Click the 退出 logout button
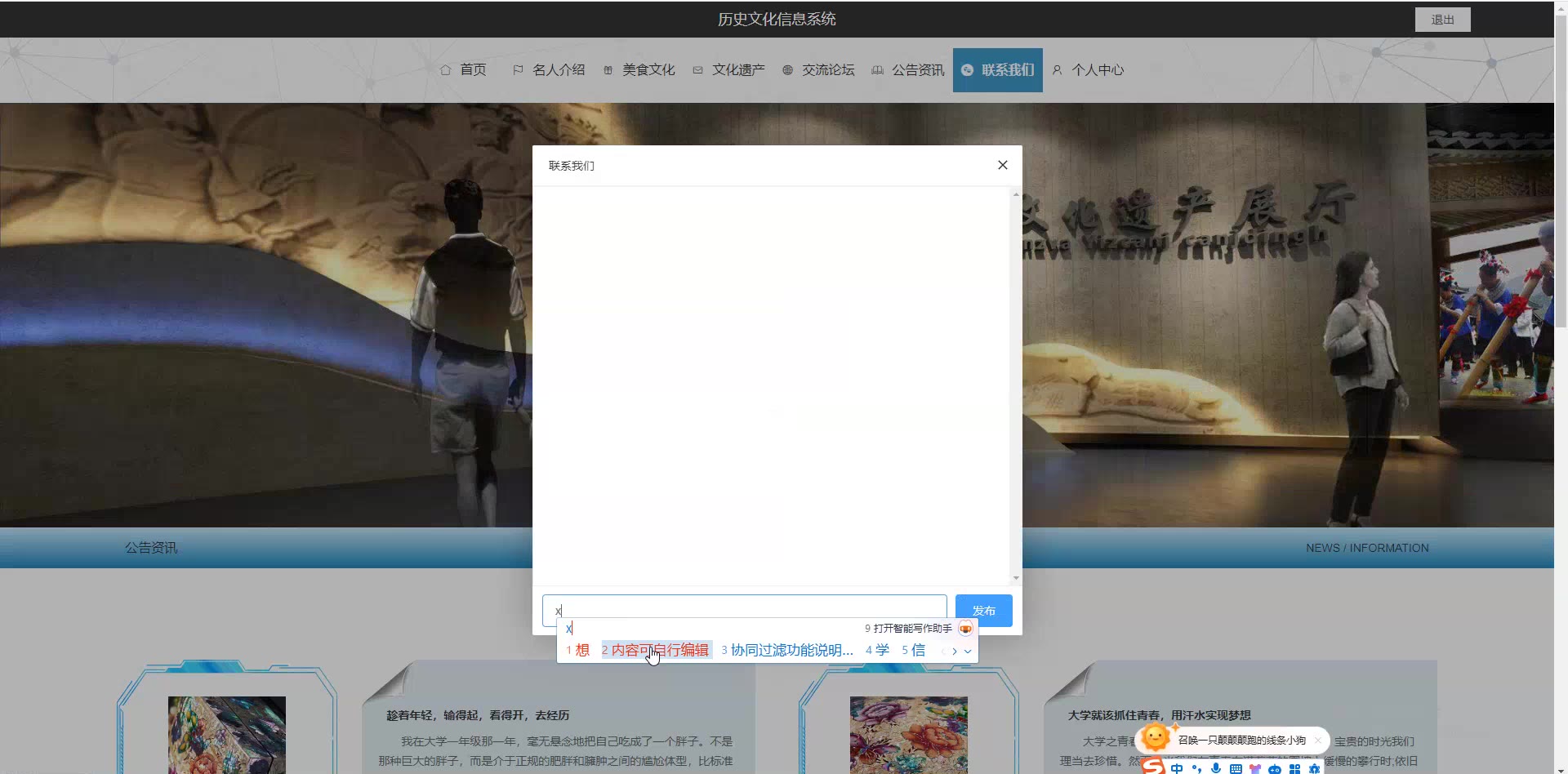This screenshot has height=774, width=1568. (x=1442, y=19)
